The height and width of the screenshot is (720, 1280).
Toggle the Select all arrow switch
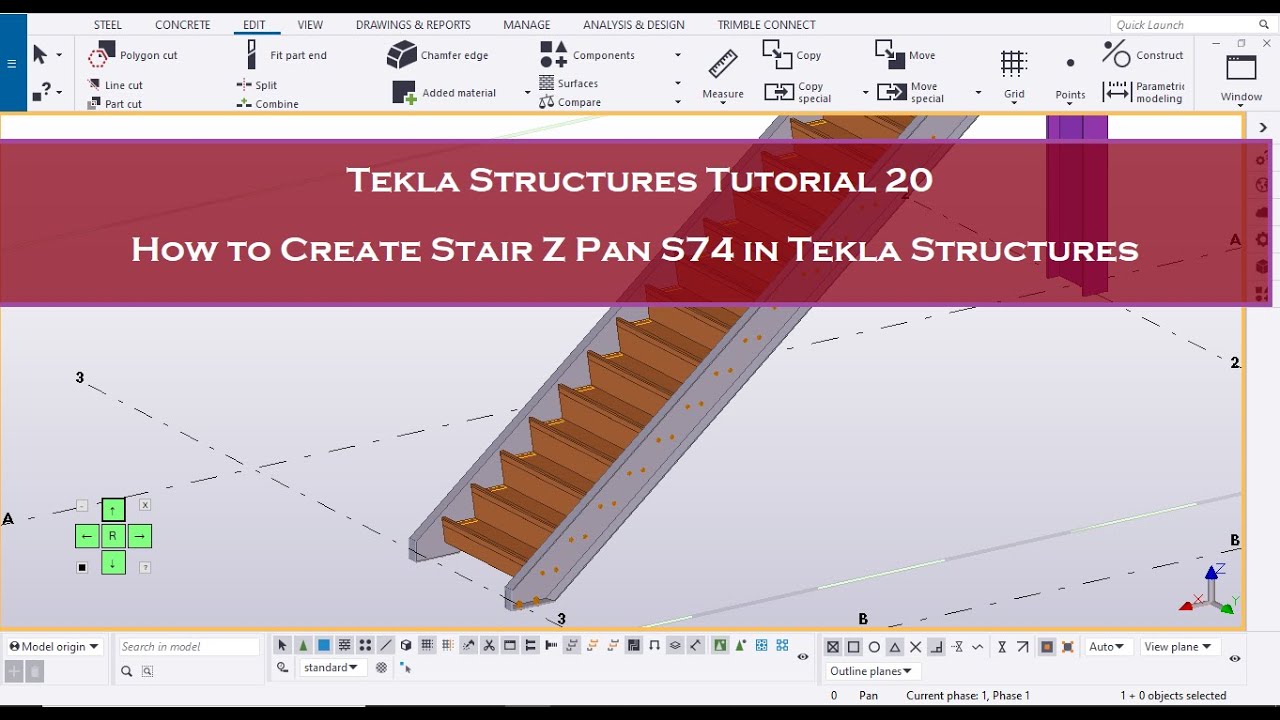(x=283, y=646)
